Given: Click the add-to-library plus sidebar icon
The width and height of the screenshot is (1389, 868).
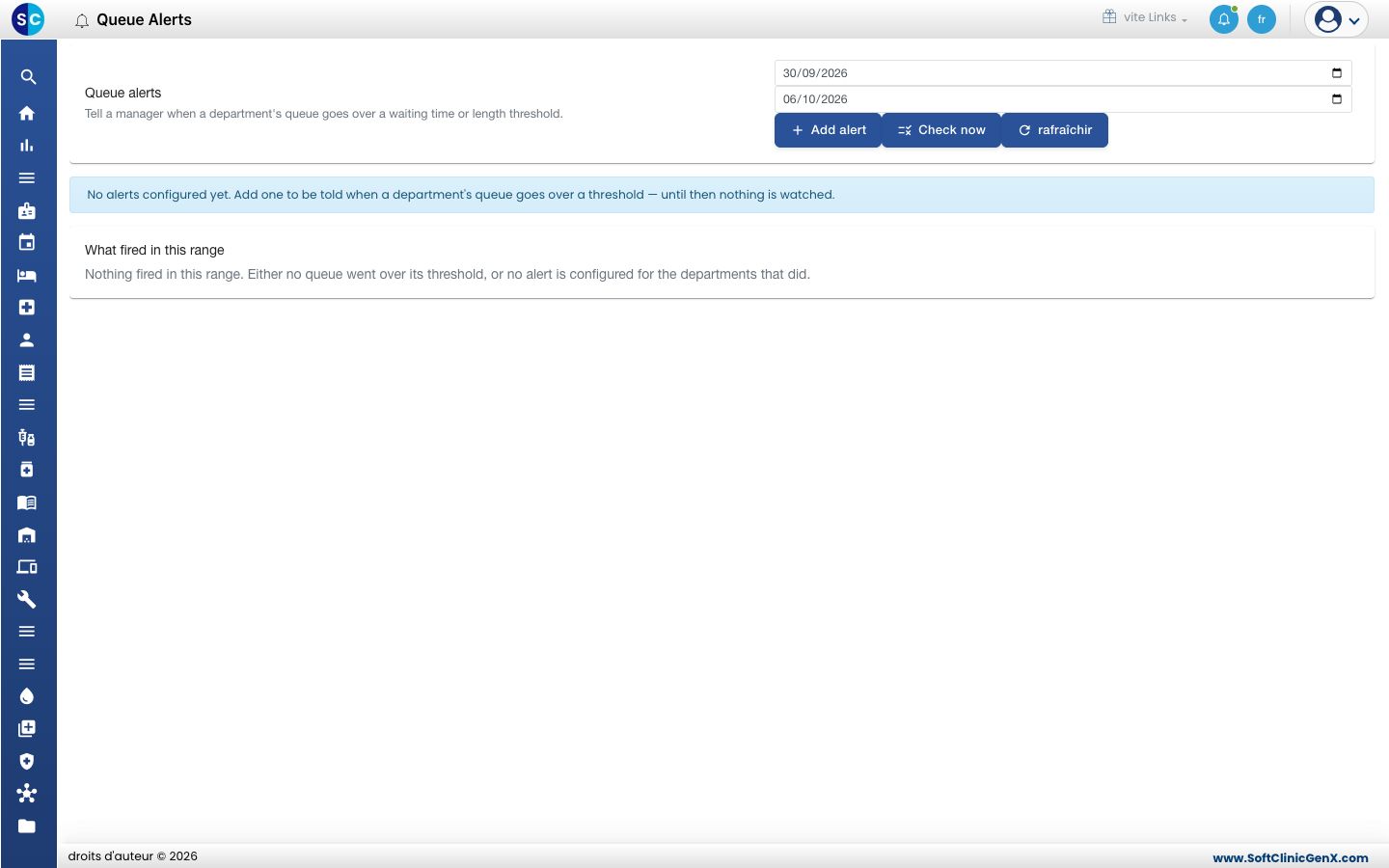Looking at the screenshot, I should [27, 728].
